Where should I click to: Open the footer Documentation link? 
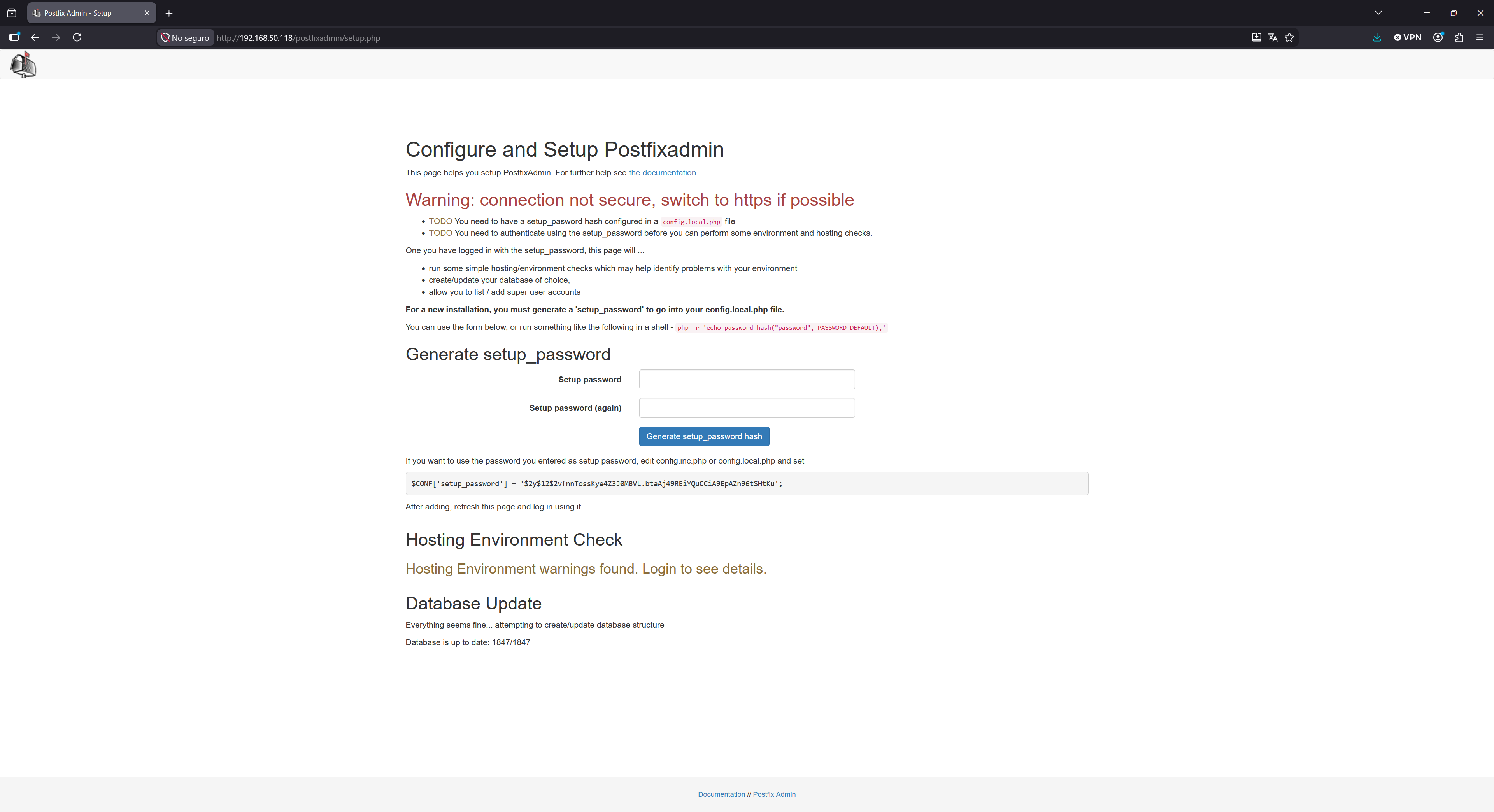pyautogui.click(x=721, y=794)
